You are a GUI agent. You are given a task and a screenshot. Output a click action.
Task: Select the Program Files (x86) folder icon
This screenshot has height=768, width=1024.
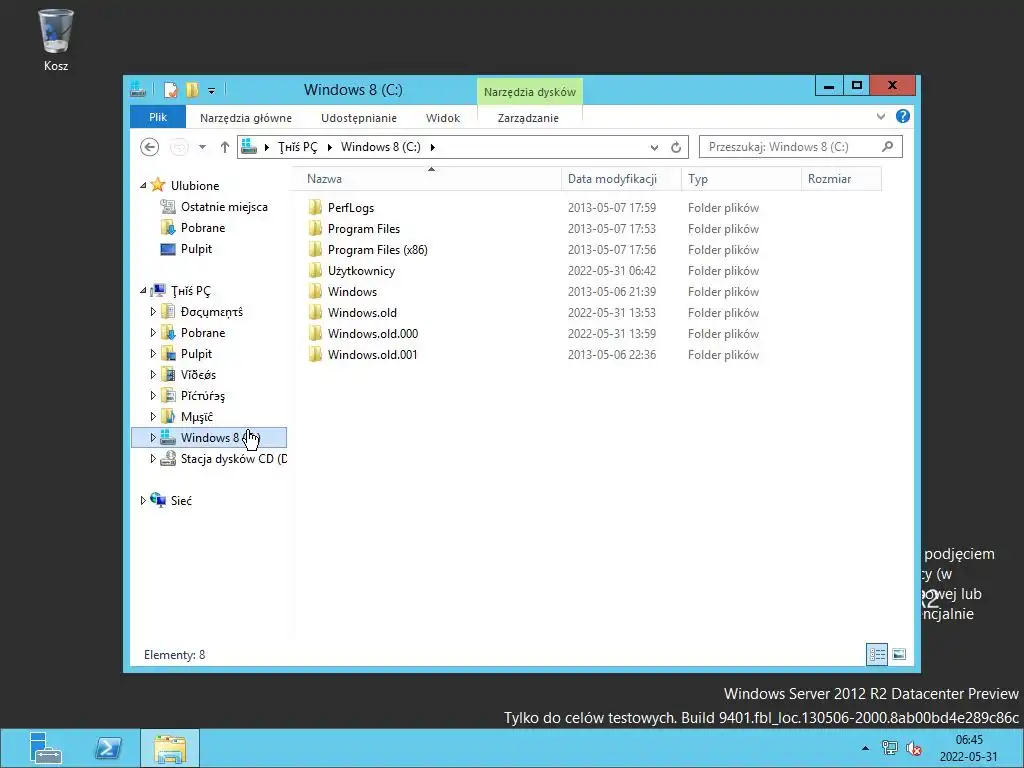click(x=315, y=249)
